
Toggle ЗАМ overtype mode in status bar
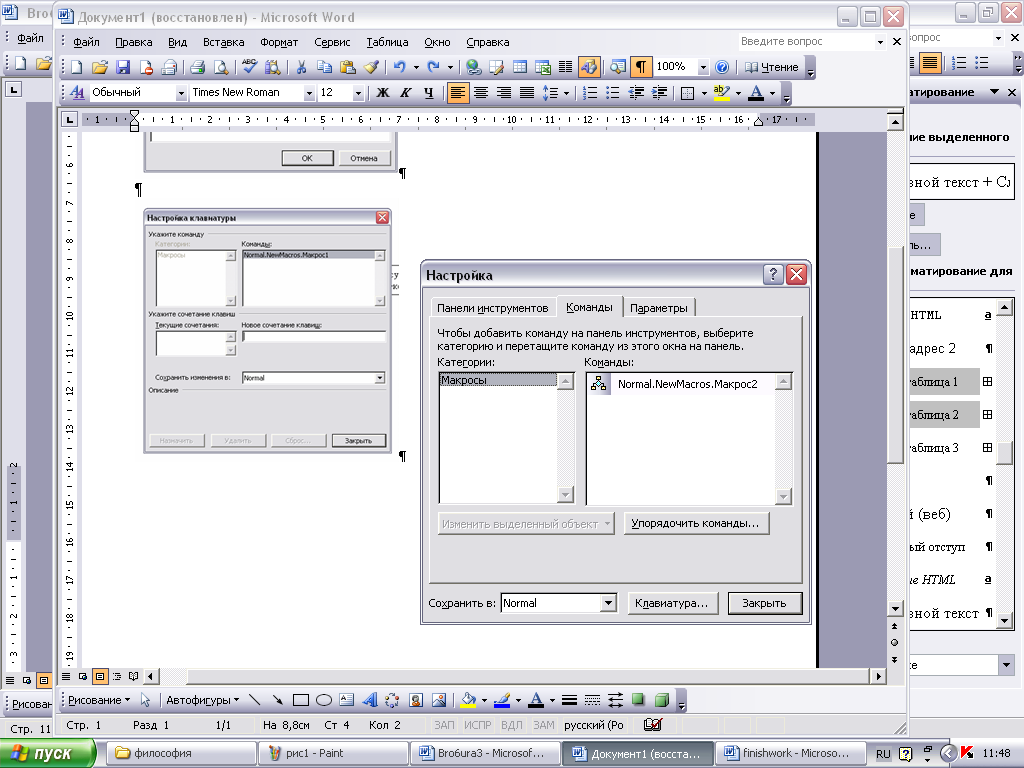543,725
